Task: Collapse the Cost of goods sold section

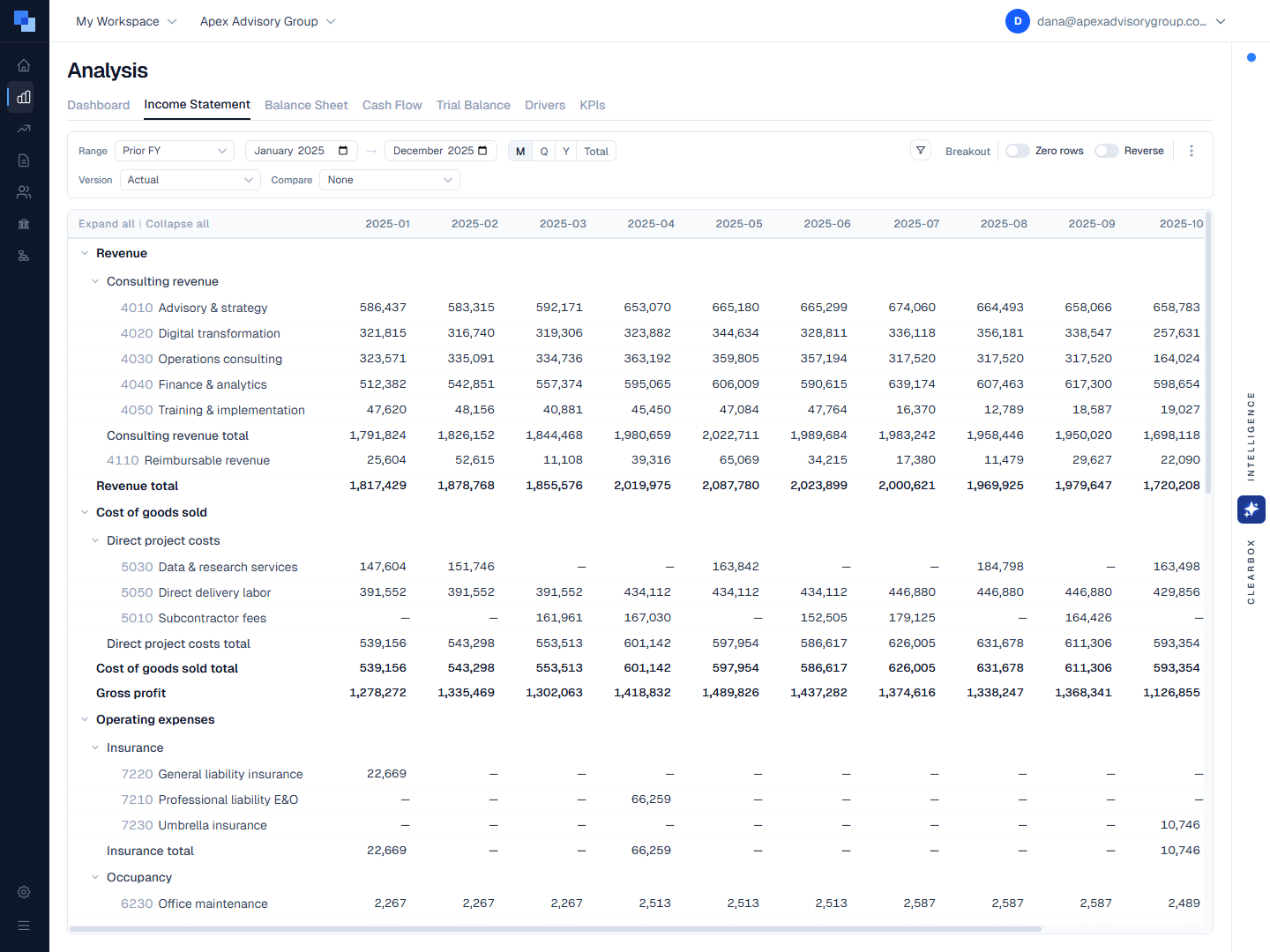Action: click(85, 512)
